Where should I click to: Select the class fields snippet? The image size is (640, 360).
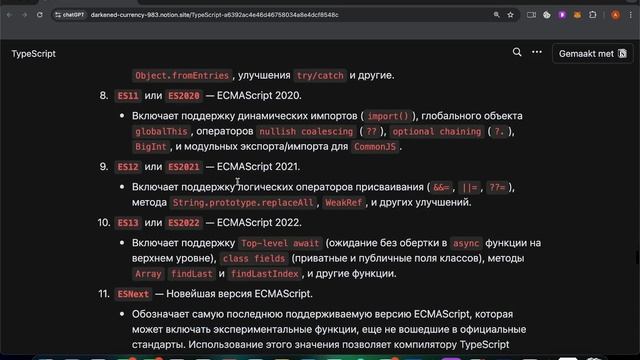point(254,259)
